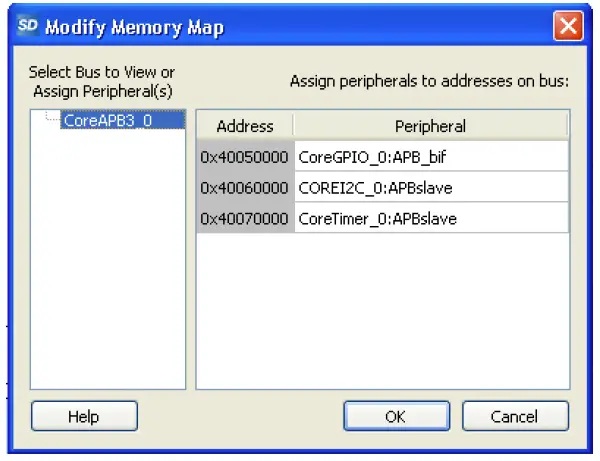Select address 0x40070000 cell

[x=245, y=217]
